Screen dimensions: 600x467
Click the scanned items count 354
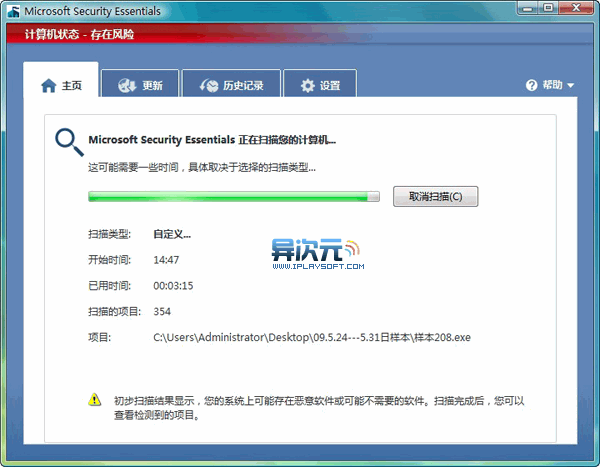coord(162,312)
